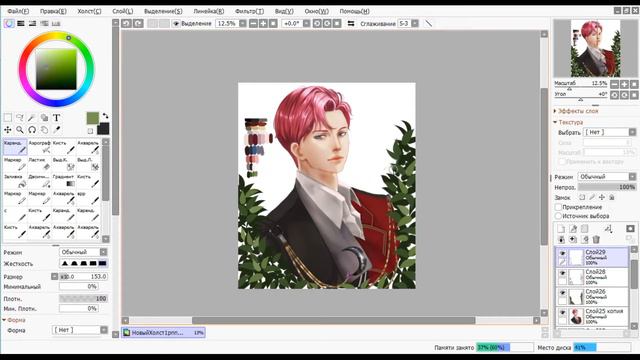Click the straight line drawing mode icon
The height and width of the screenshot is (360, 640).
(x=428, y=23)
